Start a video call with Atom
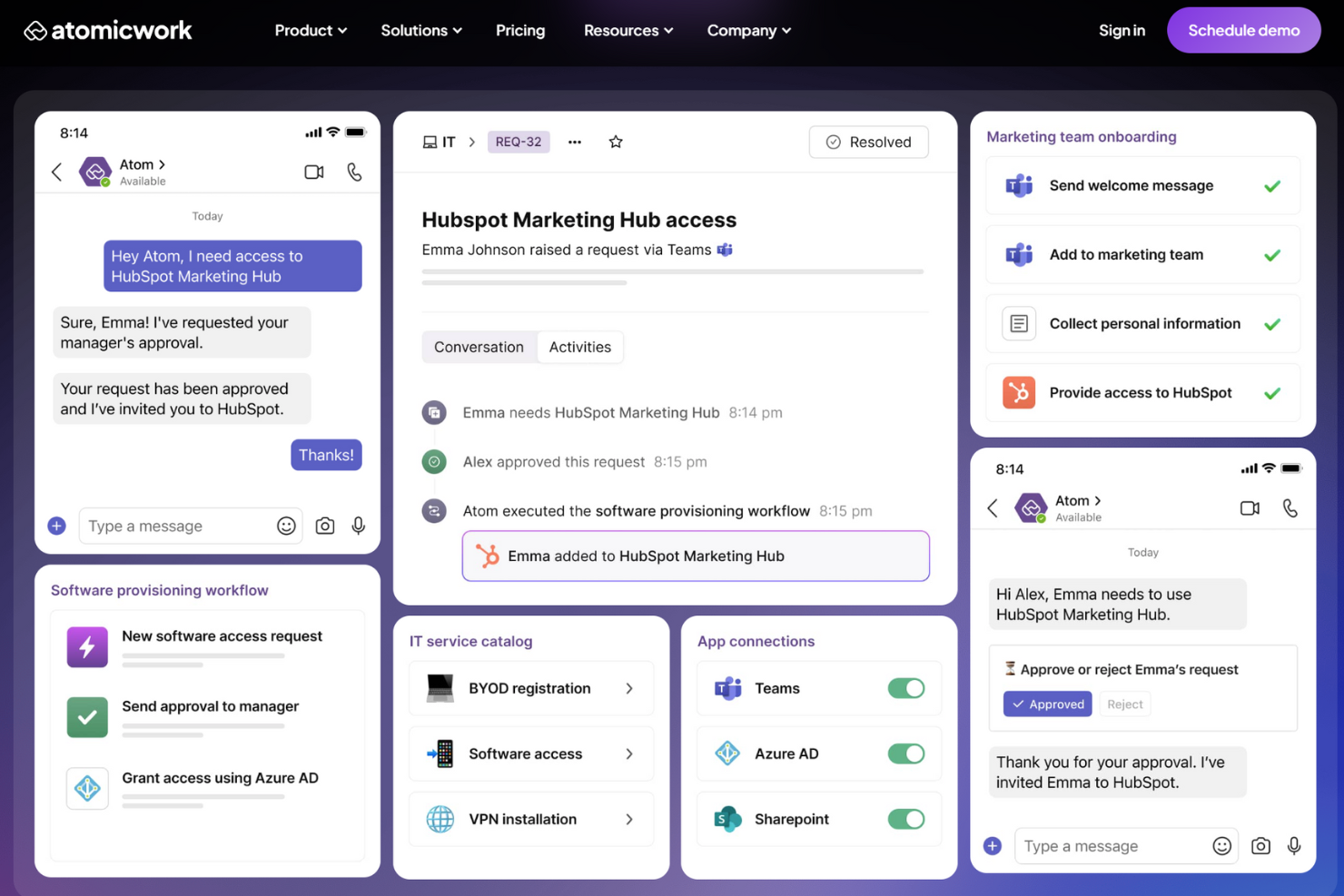The height and width of the screenshot is (896, 1344). pyautogui.click(x=313, y=172)
